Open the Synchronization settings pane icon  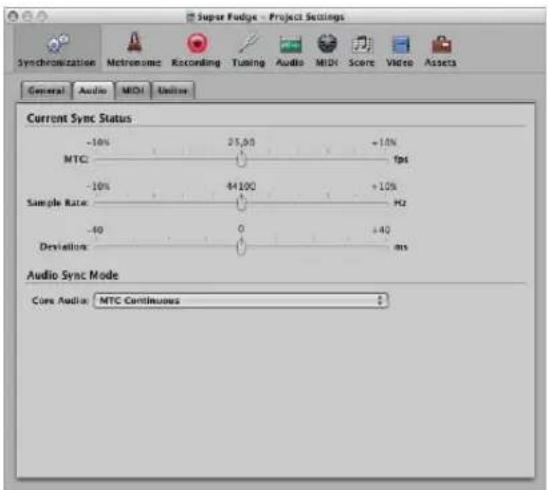tap(57, 49)
